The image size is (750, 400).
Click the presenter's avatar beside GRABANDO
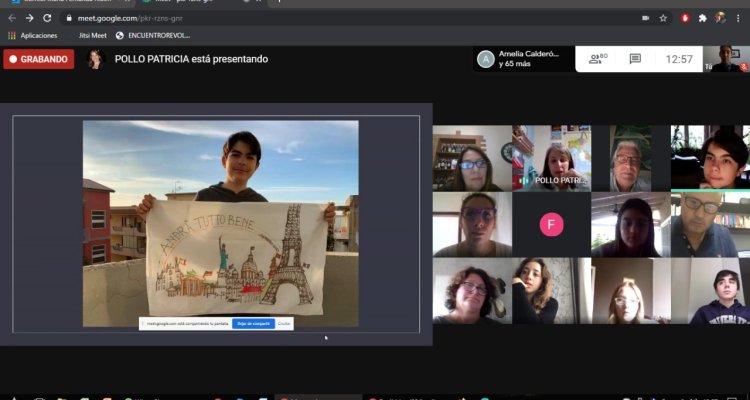pyautogui.click(x=96, y=59)
